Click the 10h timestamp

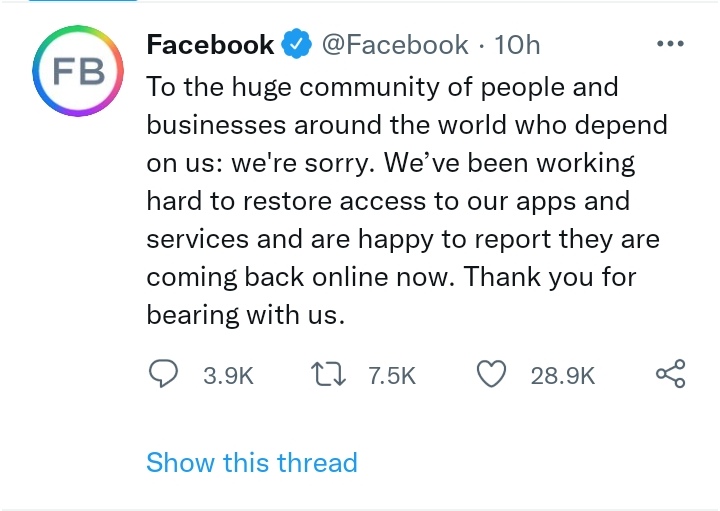(518, 45)
